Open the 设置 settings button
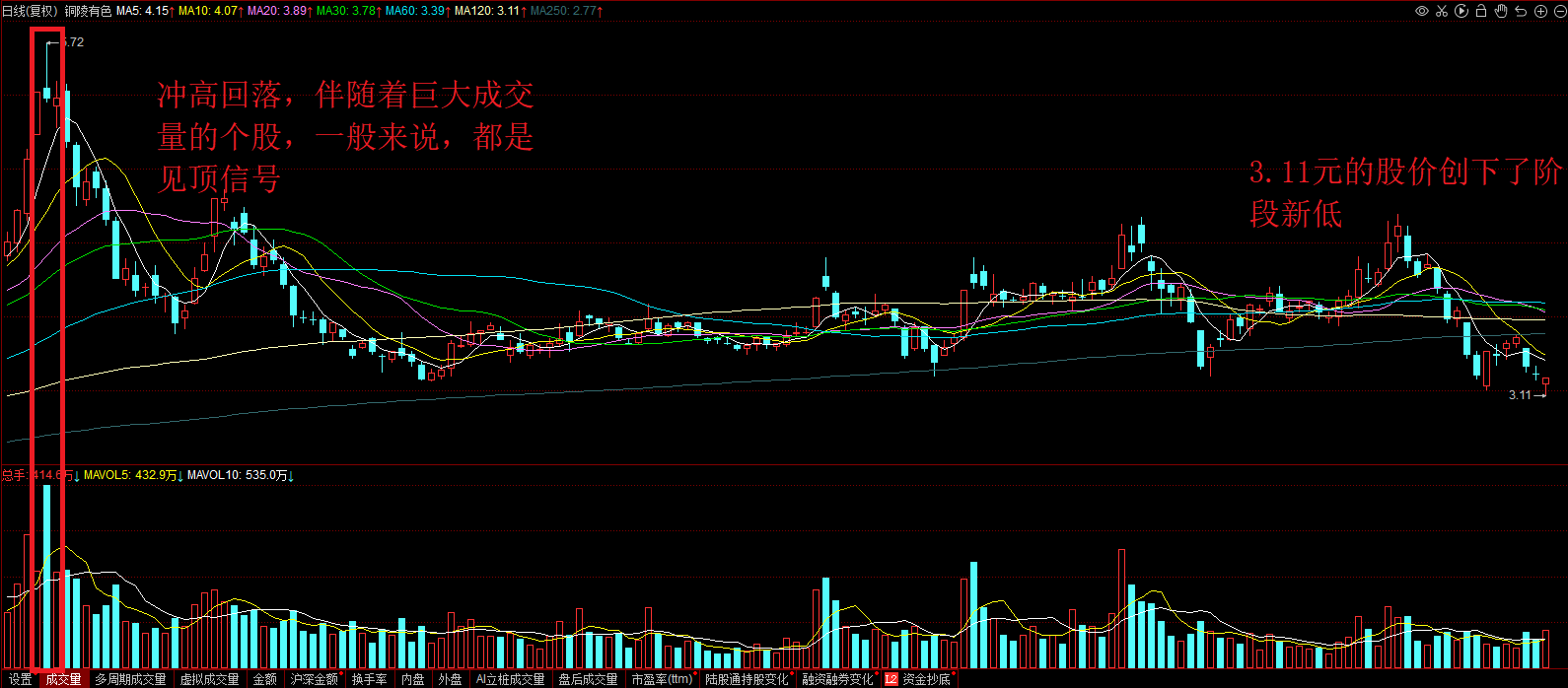 20,679
